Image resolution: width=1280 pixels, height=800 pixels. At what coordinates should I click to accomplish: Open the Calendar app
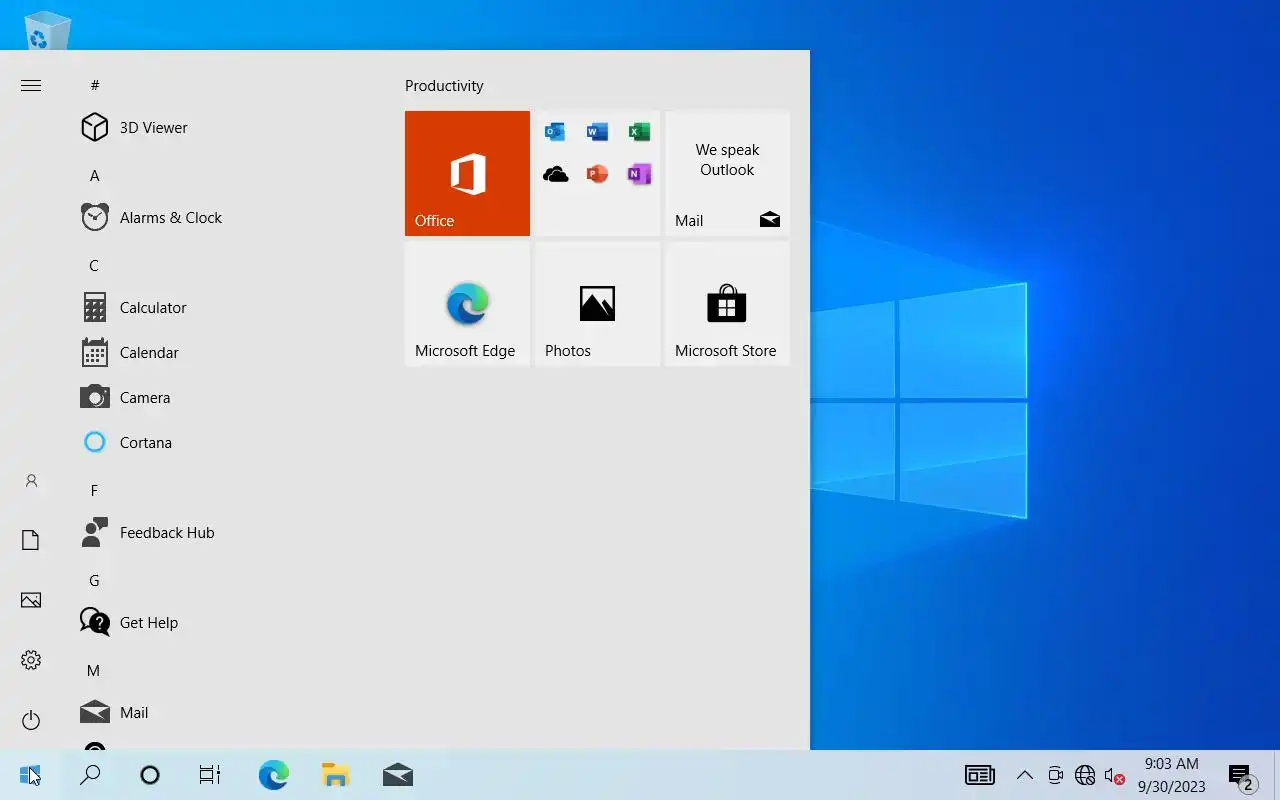click(225, 352)
